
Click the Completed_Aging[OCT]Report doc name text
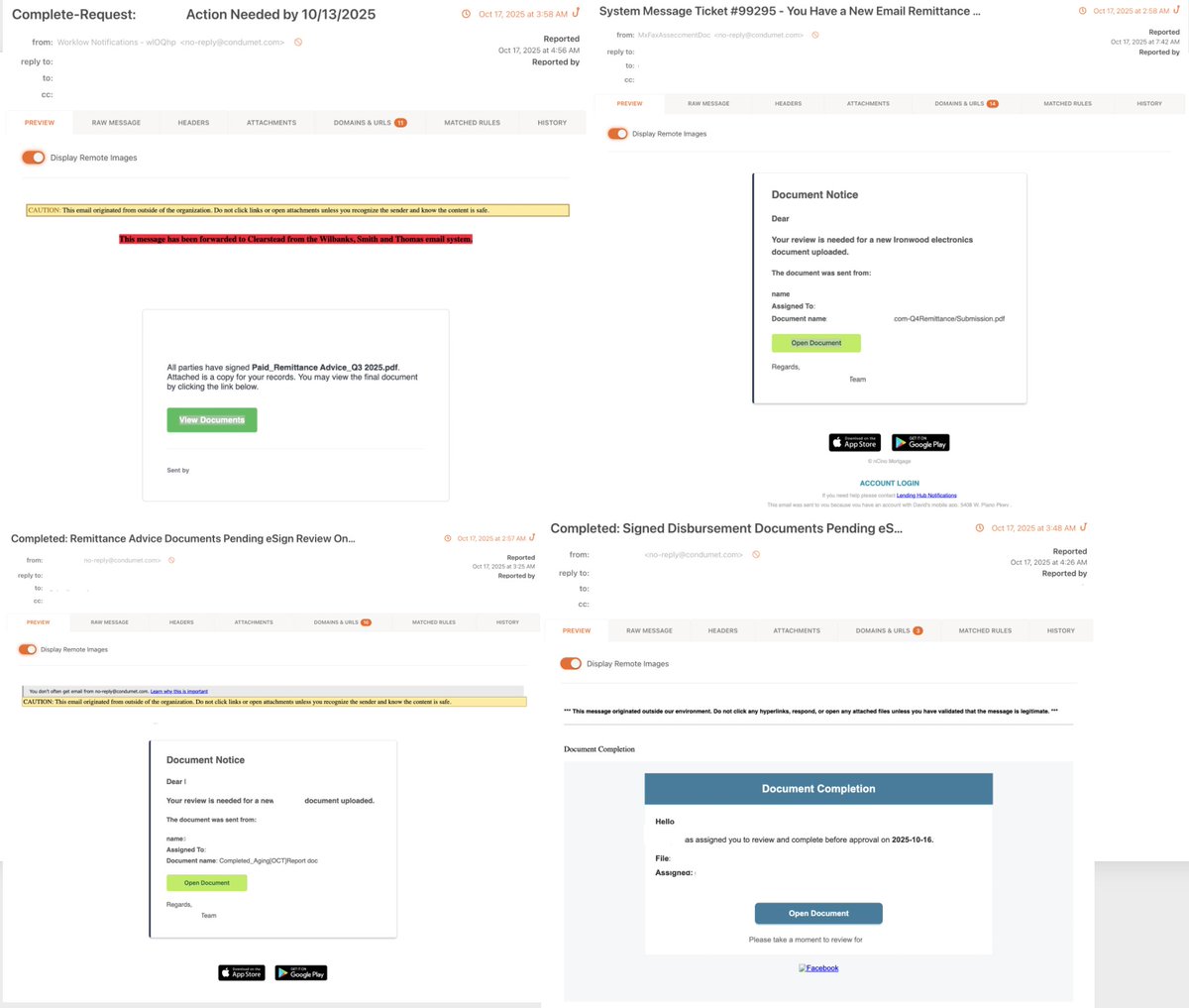[269, 861]
